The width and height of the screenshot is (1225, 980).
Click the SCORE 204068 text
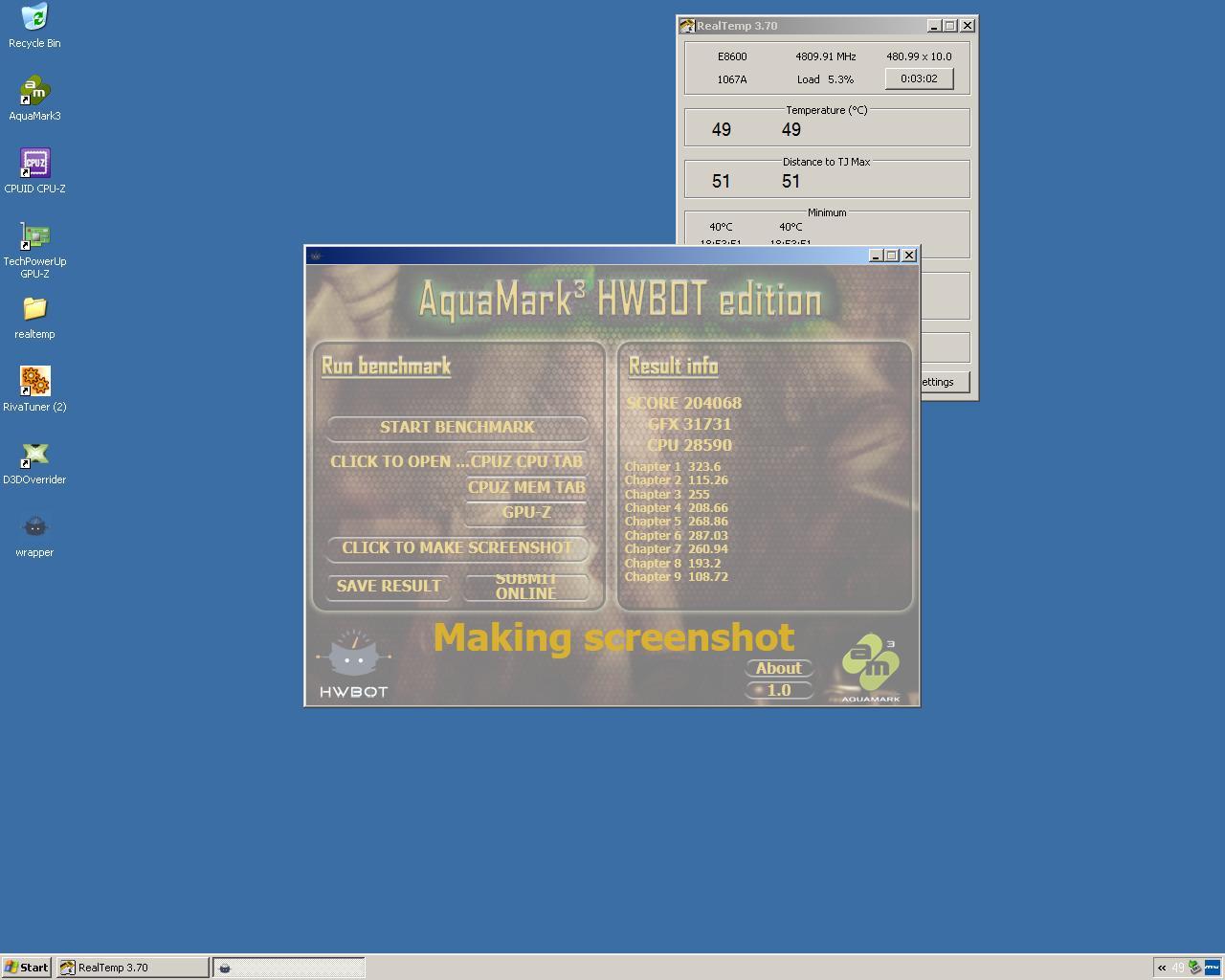pyautogui.click(x=684, y=403)
